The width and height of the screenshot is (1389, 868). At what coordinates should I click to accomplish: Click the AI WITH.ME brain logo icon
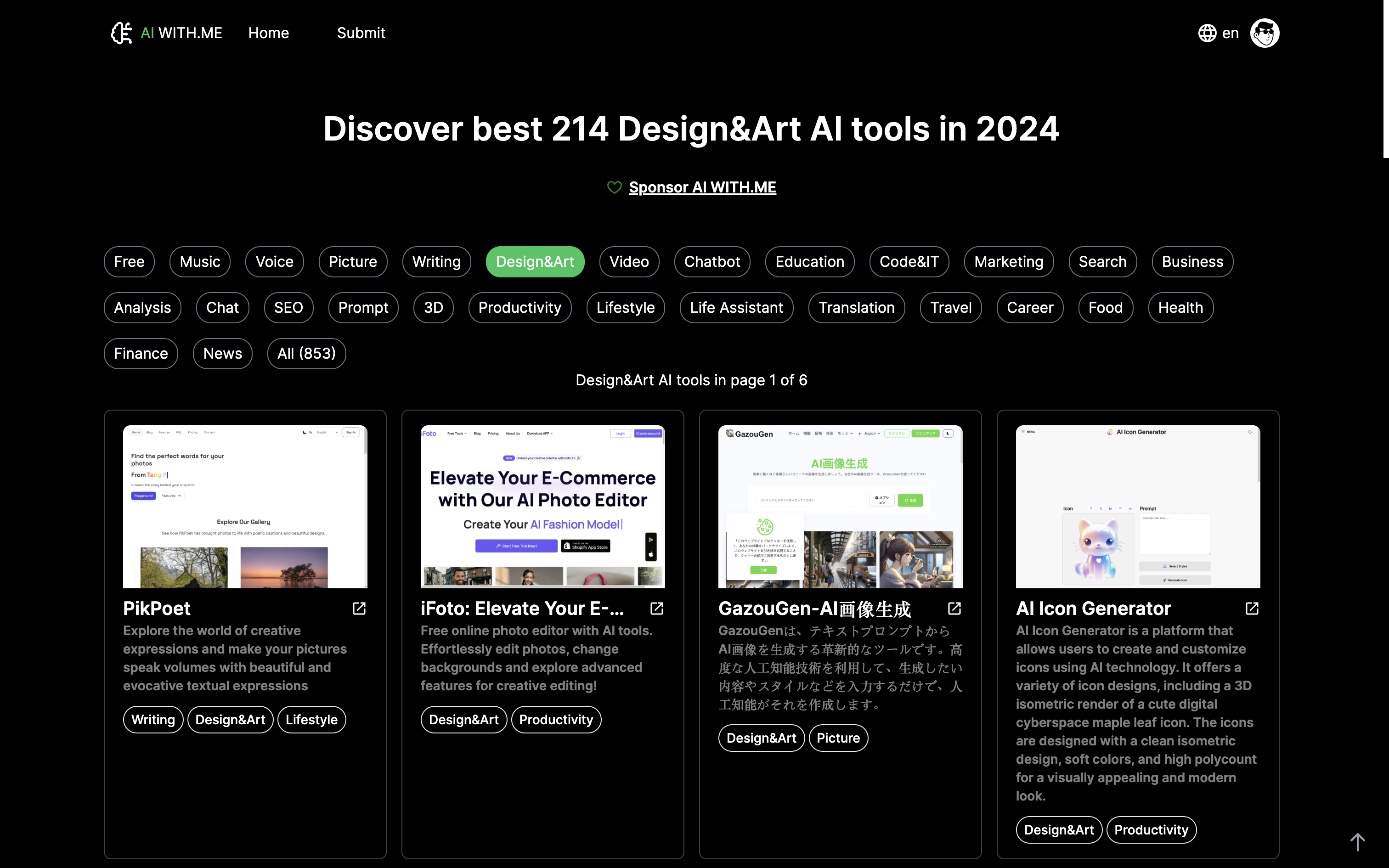point(122,33)
